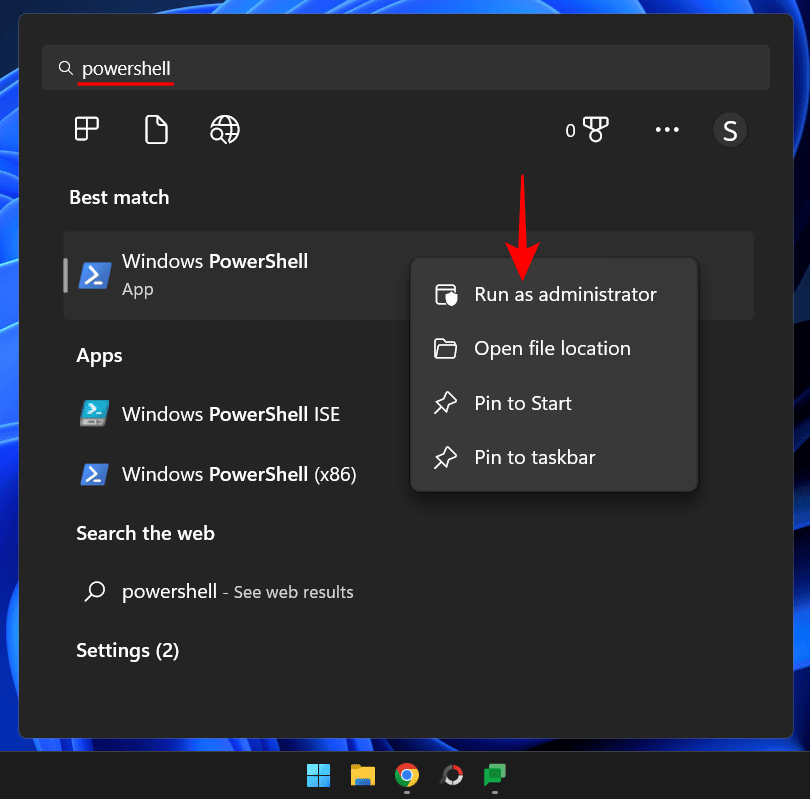Select Open file location
The width and height of the screenshot is (810, 799).
point(552,348)
